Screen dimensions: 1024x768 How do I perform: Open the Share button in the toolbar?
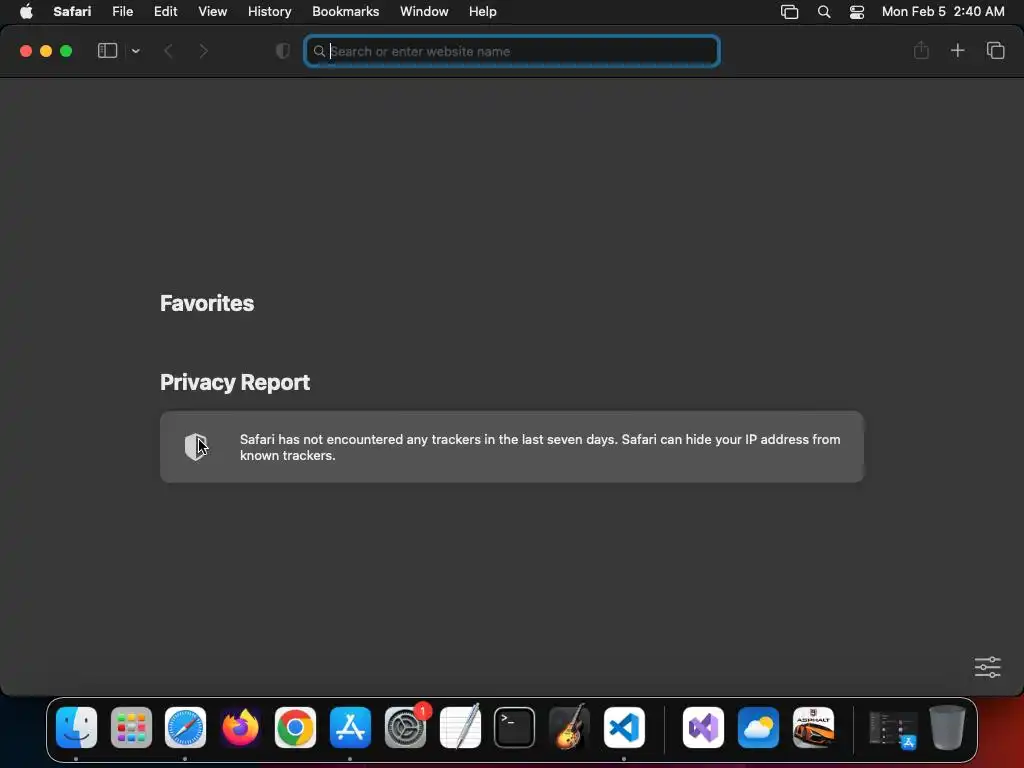pos(921,50)
